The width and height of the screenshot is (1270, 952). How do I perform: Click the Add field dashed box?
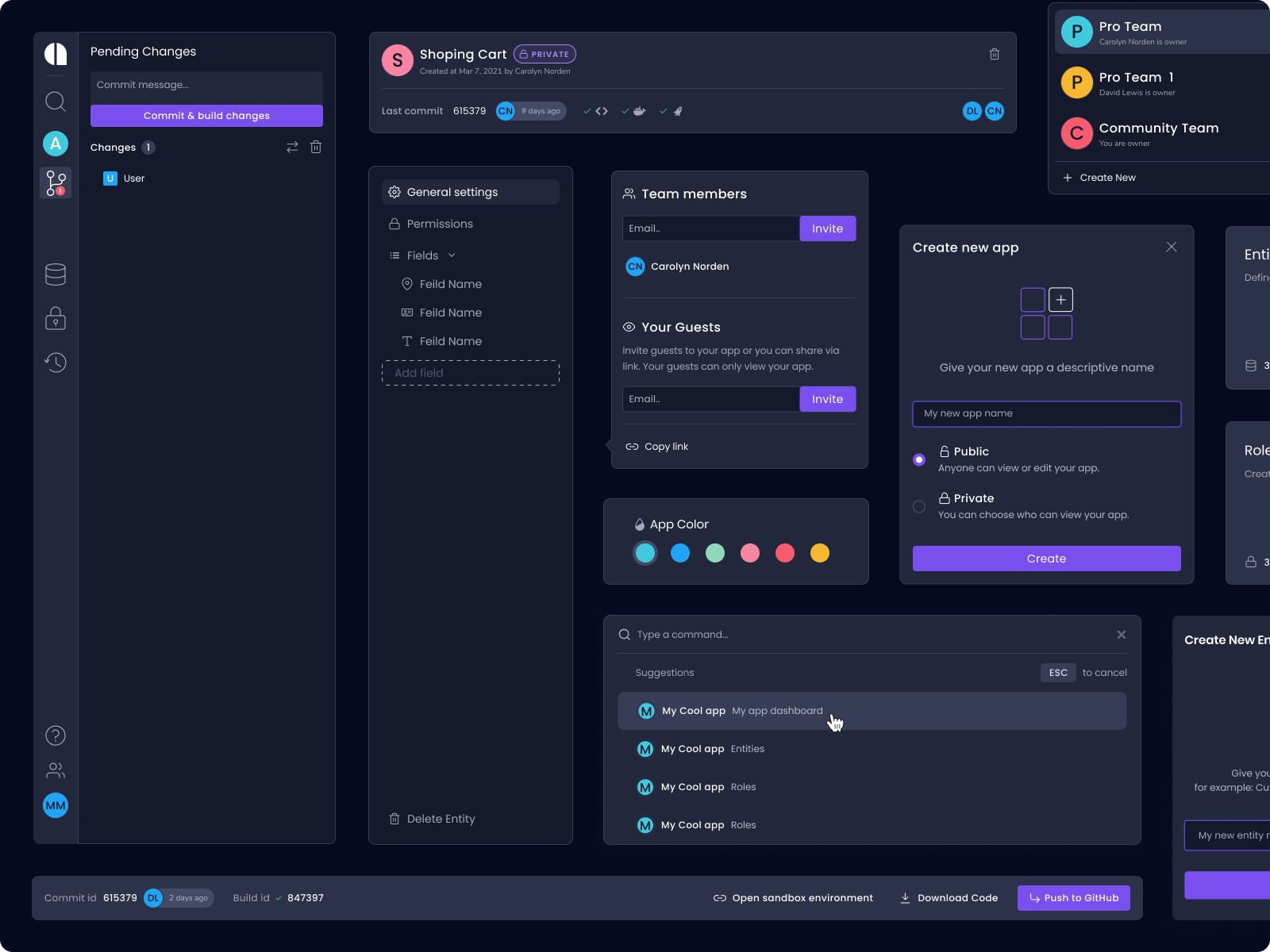pyautogui.click(x=471, y=373)
